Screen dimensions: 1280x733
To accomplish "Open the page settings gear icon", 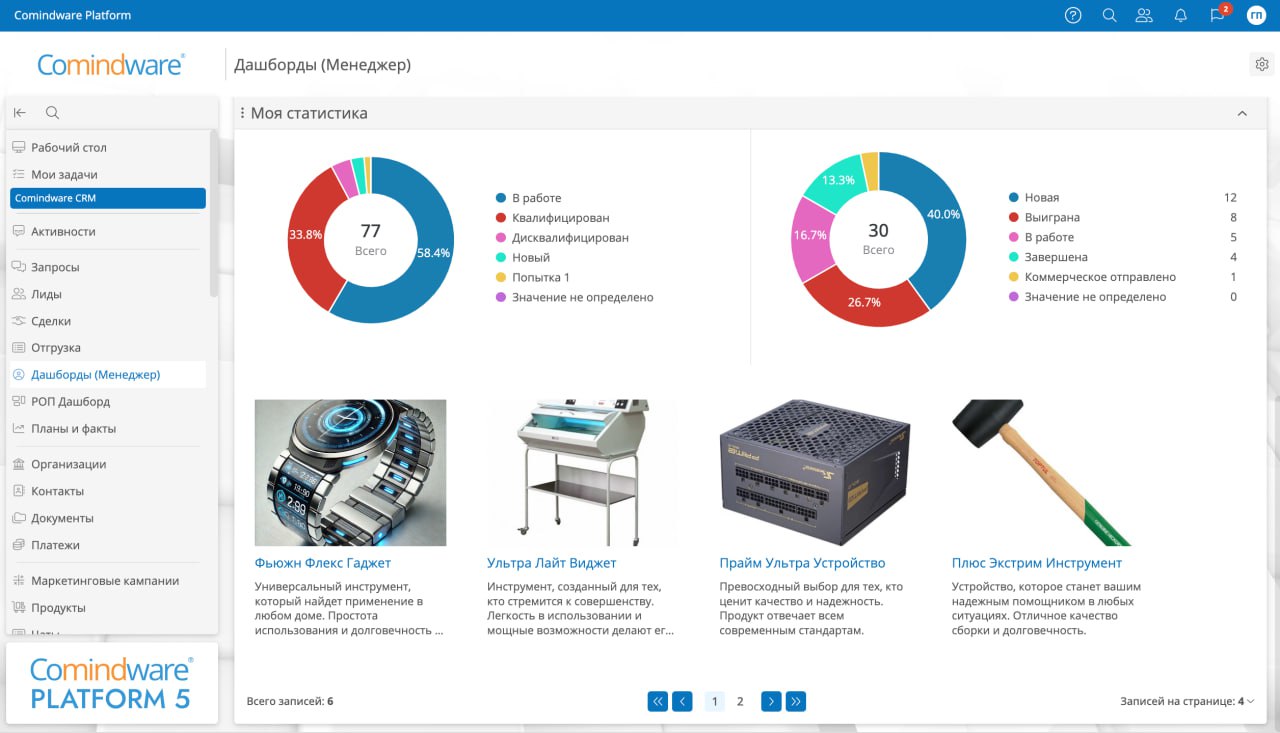I will point(1261,64).
